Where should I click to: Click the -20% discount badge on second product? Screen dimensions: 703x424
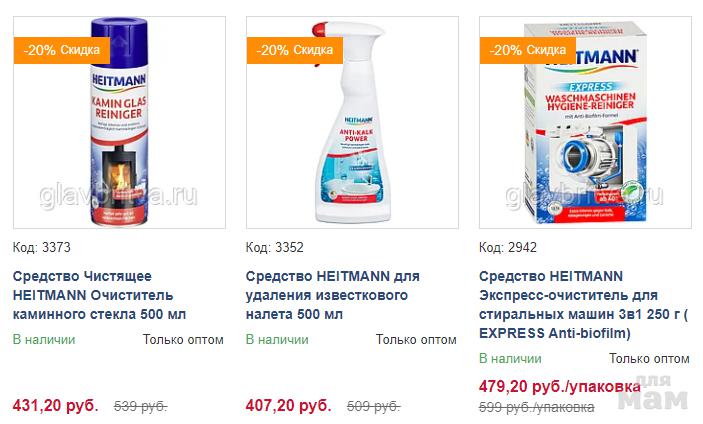point(292,49)
